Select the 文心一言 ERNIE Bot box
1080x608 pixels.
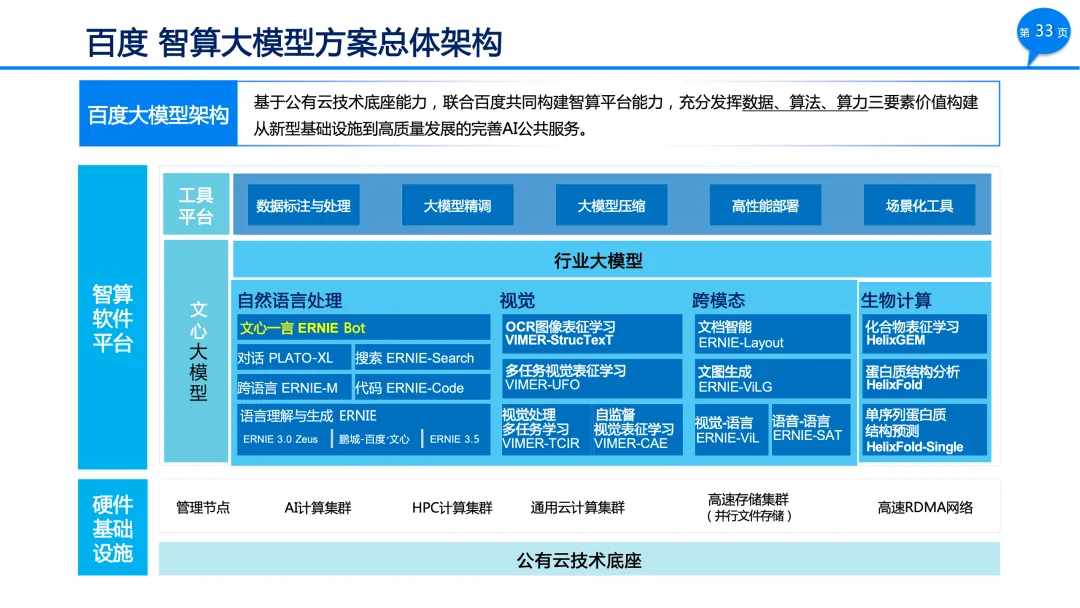coord(364,328)
